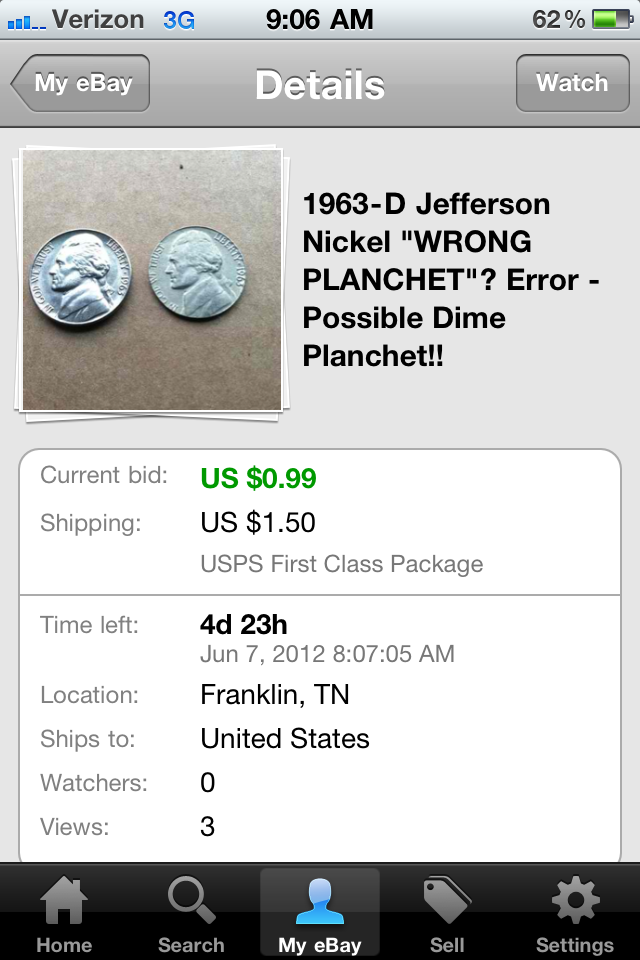Tap the time left 4d 23h
Image resolution: width=640 pixels, height=960 pixels.
click(244, 625)
